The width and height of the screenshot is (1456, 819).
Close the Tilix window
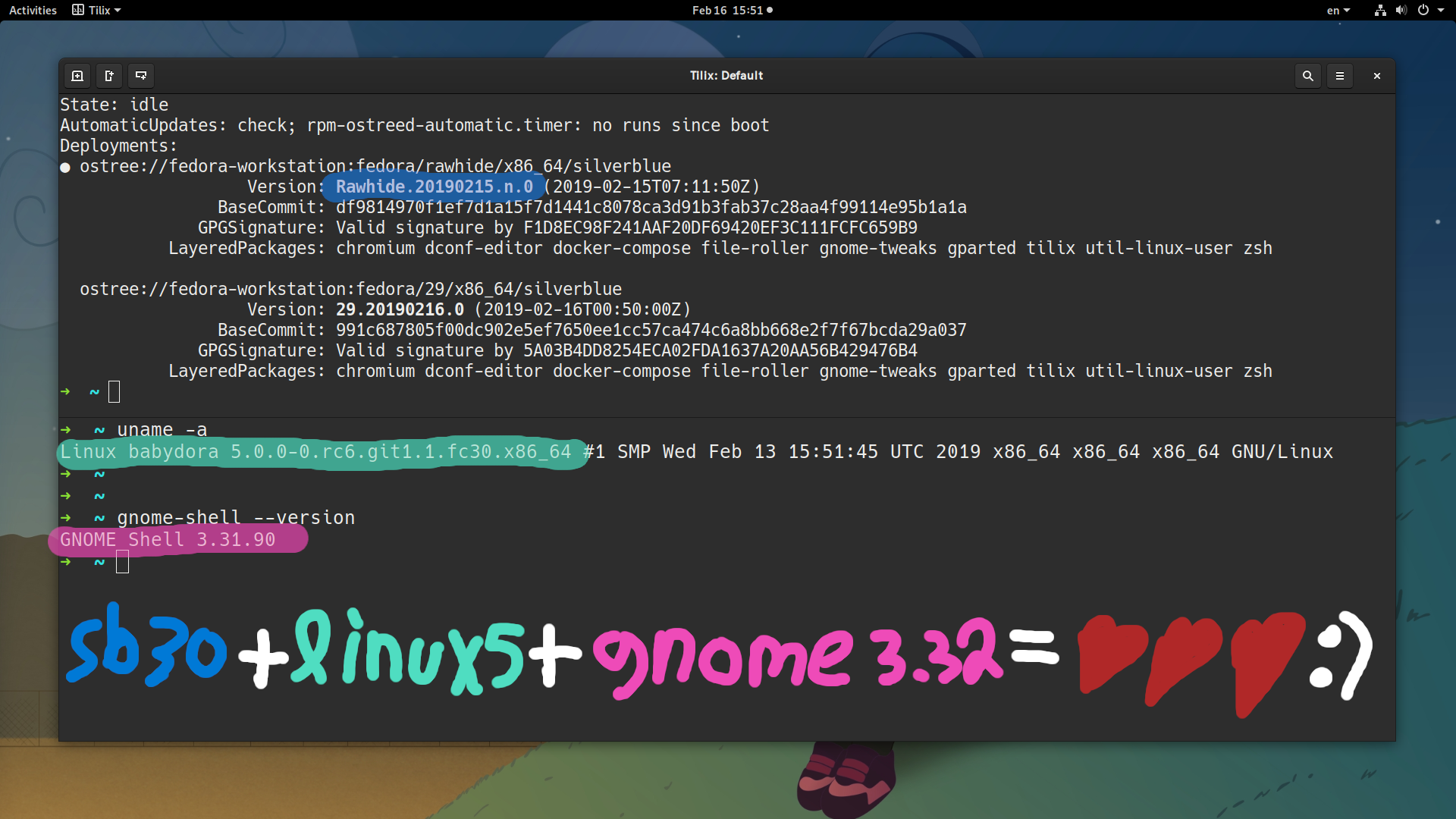1377,76
